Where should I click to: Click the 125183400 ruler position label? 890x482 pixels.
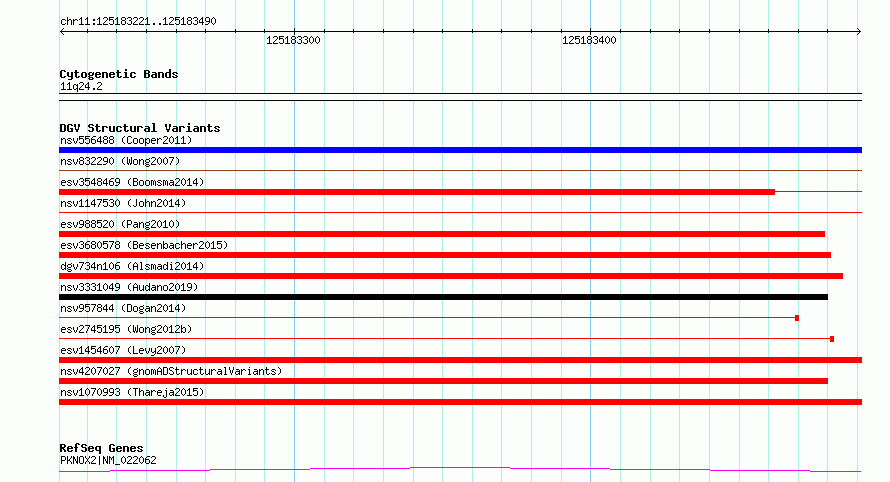[x=589, y=40]
